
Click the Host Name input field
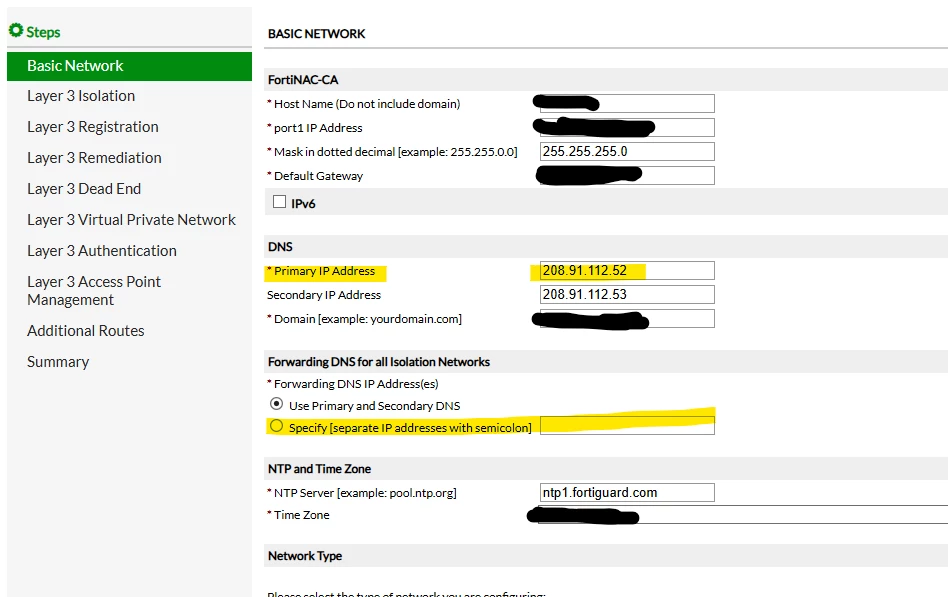tap(627, 103)
